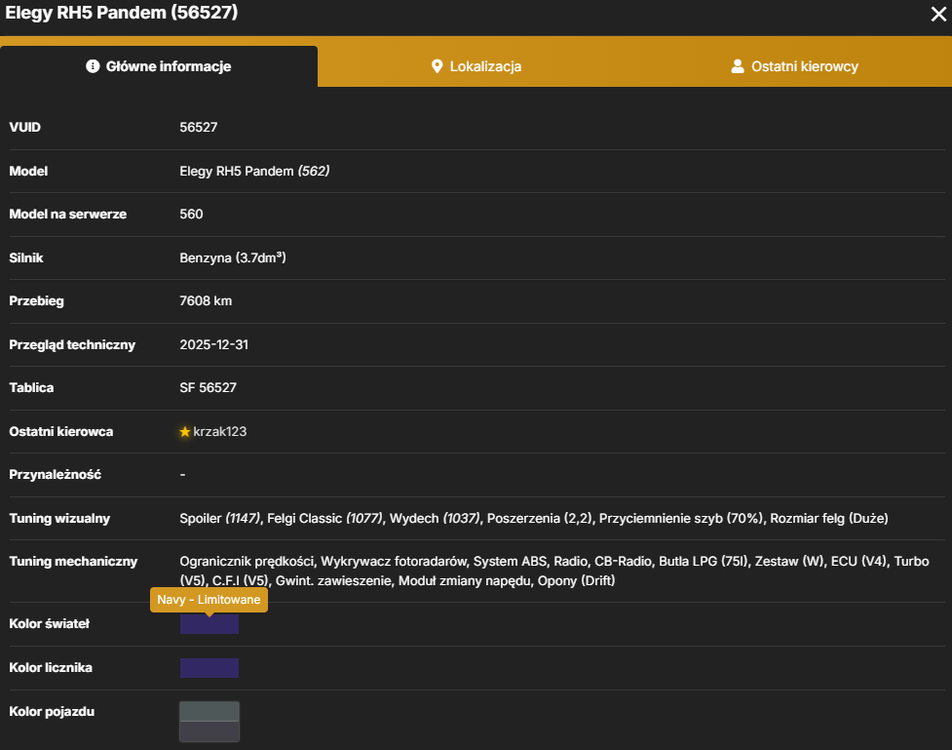Click the model value Elegy RH5 Pandem (562)
Screen dimensions: 952x750
point(254,171)
